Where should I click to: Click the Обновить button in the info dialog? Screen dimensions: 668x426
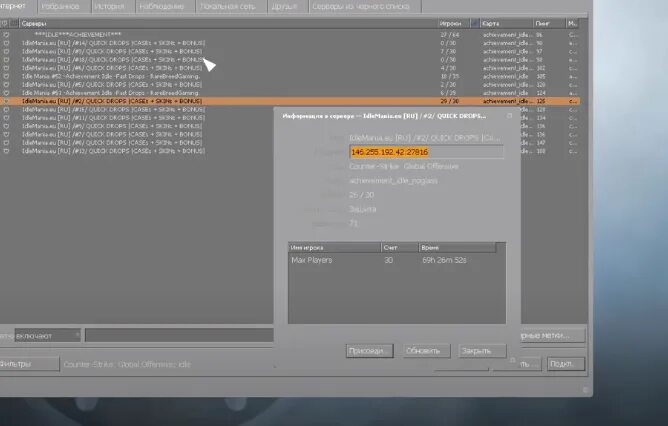(426, 351)
